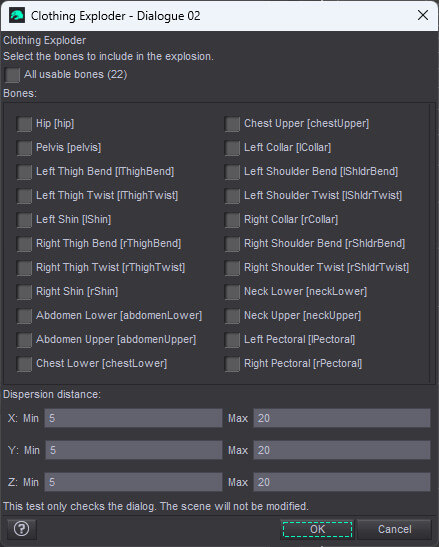The image size is (439, 547).
Task: Select Left Shoulder Twist checkbox
Action: click(x=232, y=196)
